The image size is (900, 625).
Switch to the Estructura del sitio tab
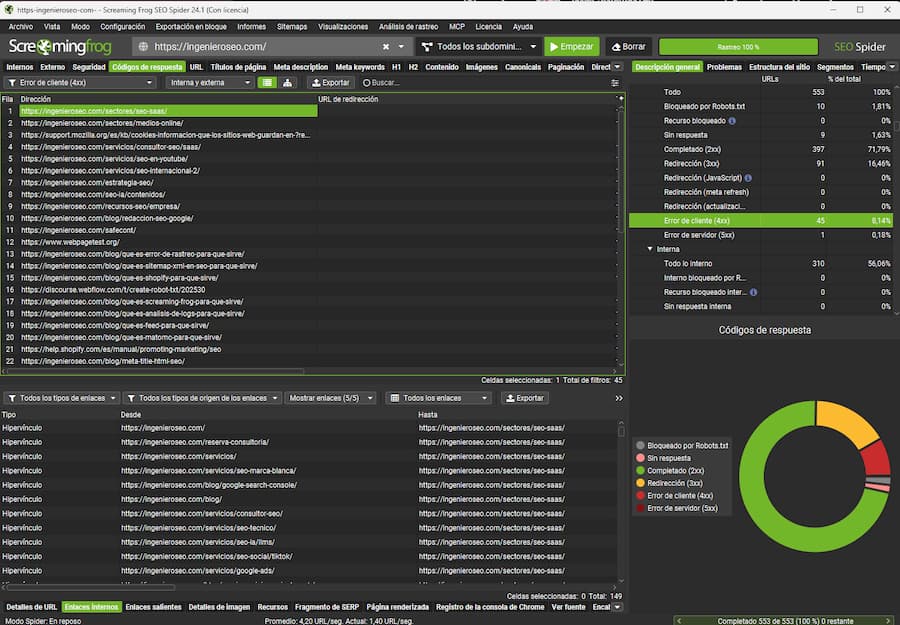(779, 67)
